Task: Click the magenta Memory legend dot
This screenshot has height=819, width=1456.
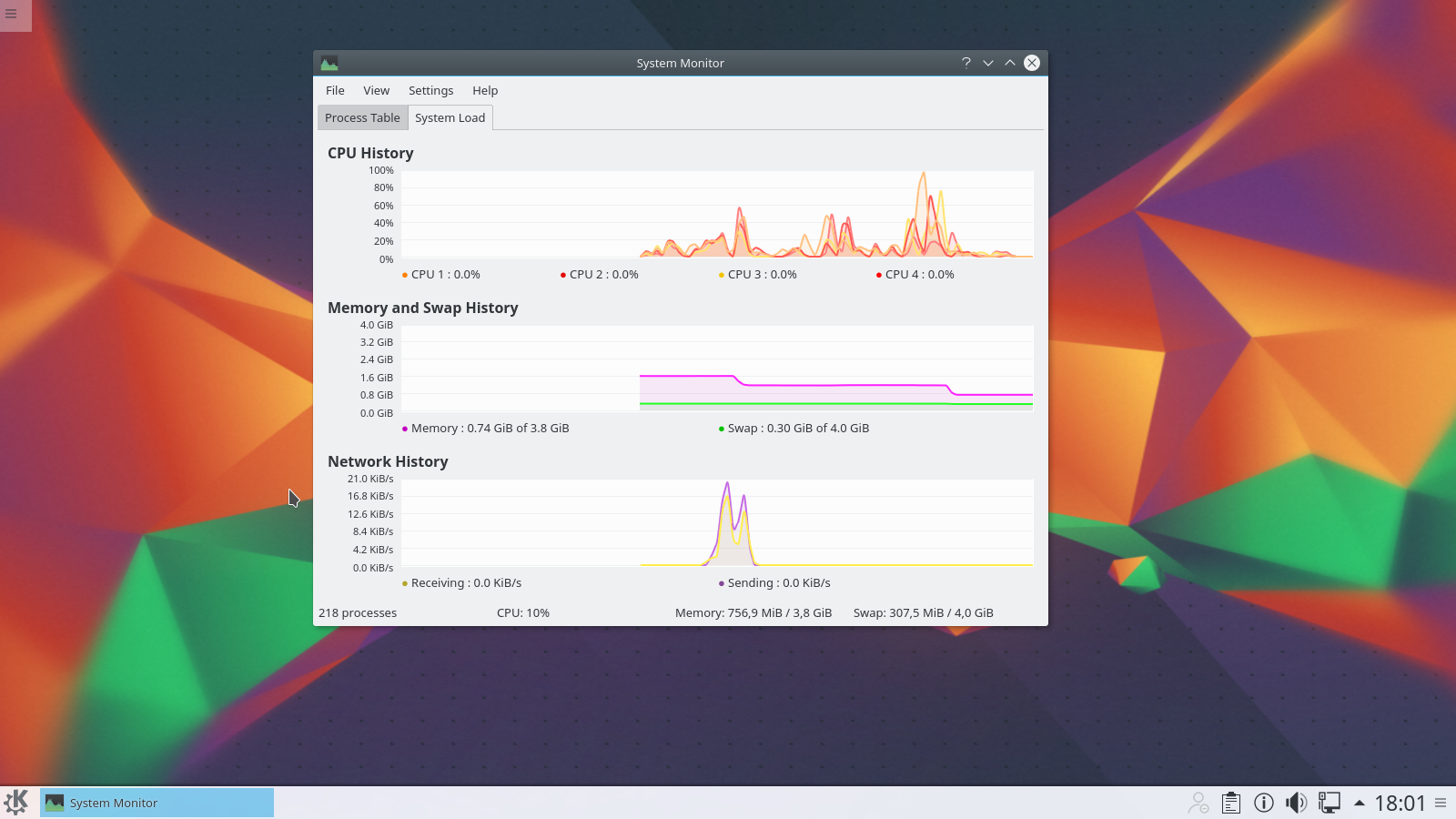Action: [x=405, y=429]
